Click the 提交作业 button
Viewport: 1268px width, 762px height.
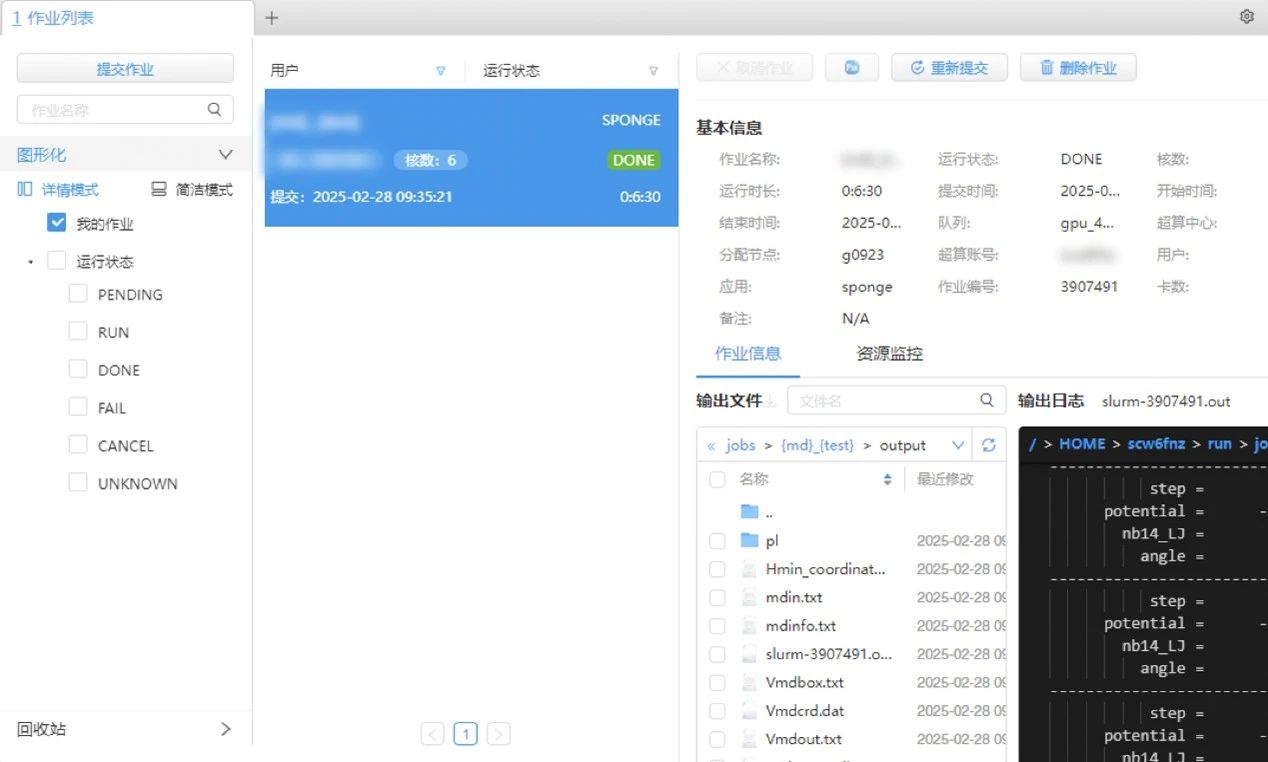point(125,69)
